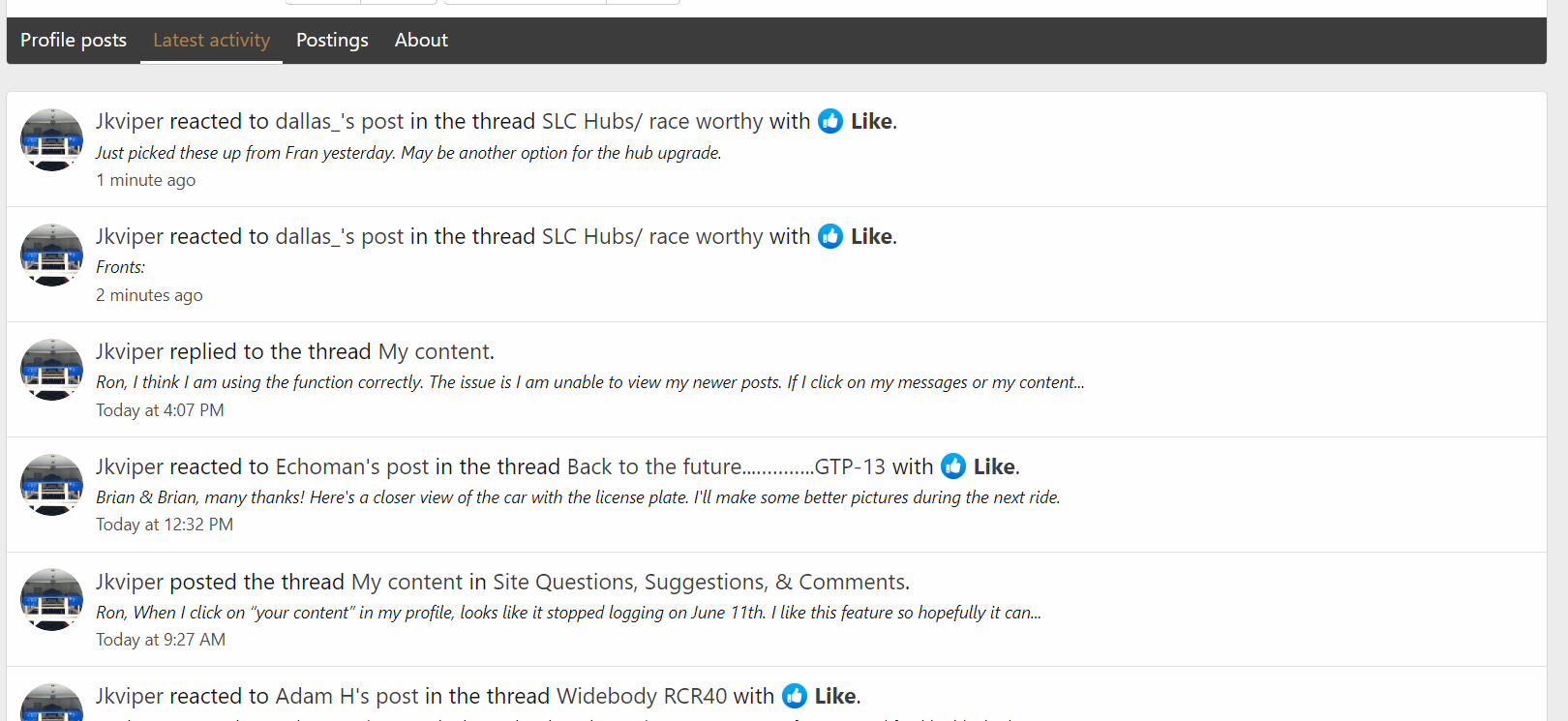Image resolution: width=1568 pixels, height=721 pixels.
Task: Open Back to the future GTP-13 thread
Action: tap(726, 466)
